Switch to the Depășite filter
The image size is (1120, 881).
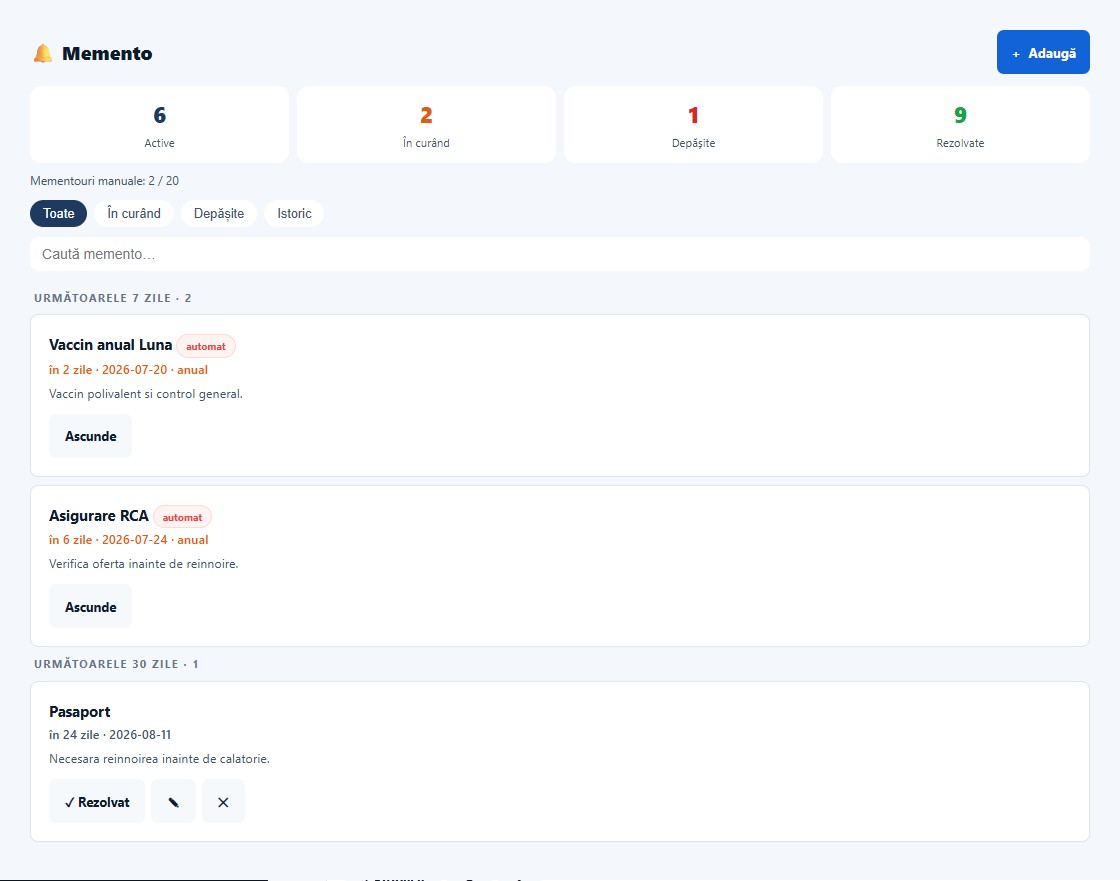(x=219, y=214)
